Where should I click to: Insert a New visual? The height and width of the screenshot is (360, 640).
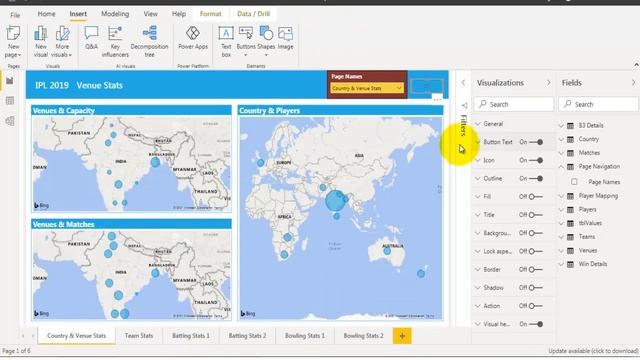(x=41, y=41)
